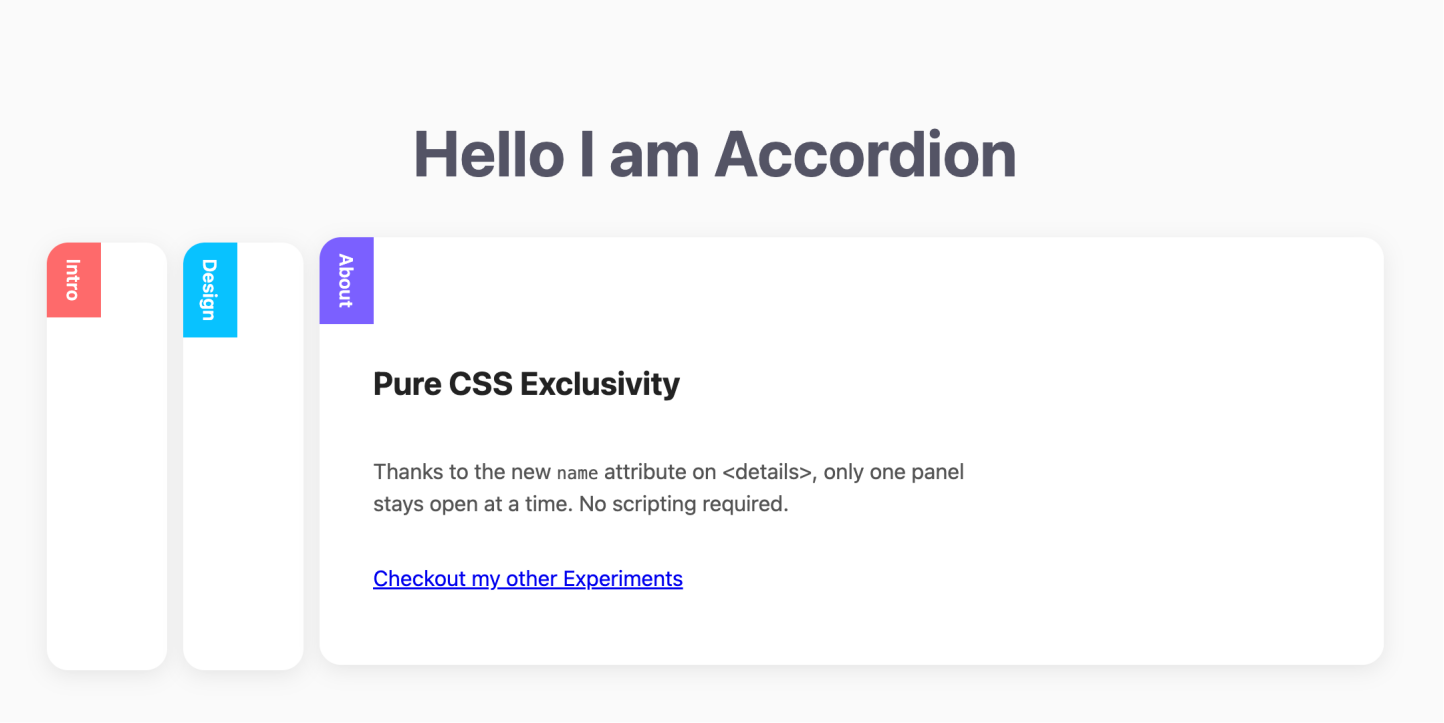Open the Checkout my other Experiments link
1444x723 pixels.
tap(527, 579)
